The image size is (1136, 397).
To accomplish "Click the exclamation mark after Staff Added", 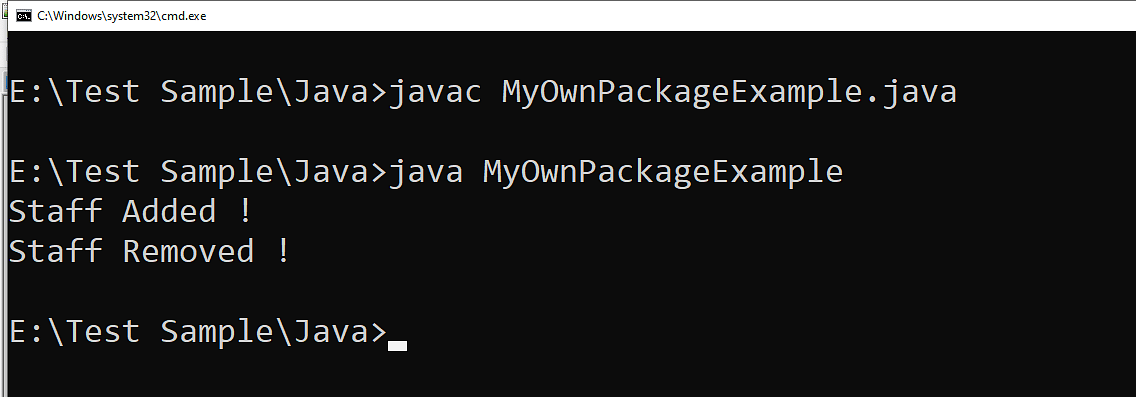I will 244,212.
